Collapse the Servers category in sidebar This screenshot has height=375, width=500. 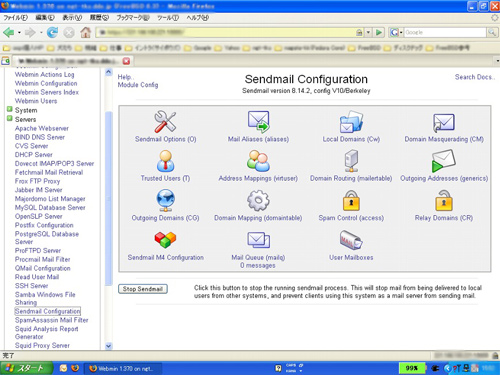10,118
